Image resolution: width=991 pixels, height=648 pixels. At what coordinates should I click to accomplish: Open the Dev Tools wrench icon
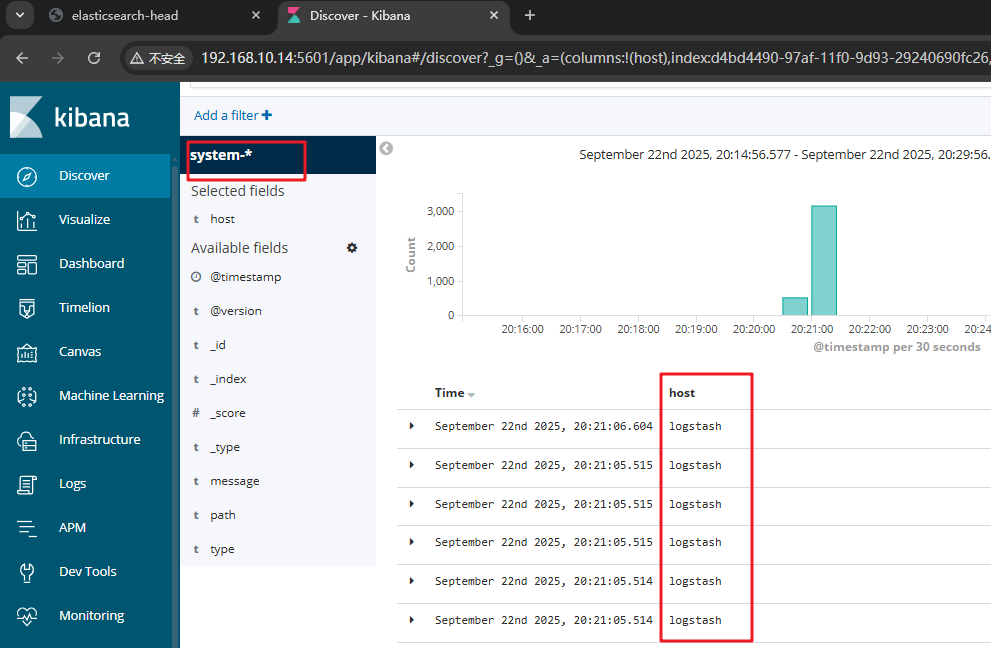27,572
